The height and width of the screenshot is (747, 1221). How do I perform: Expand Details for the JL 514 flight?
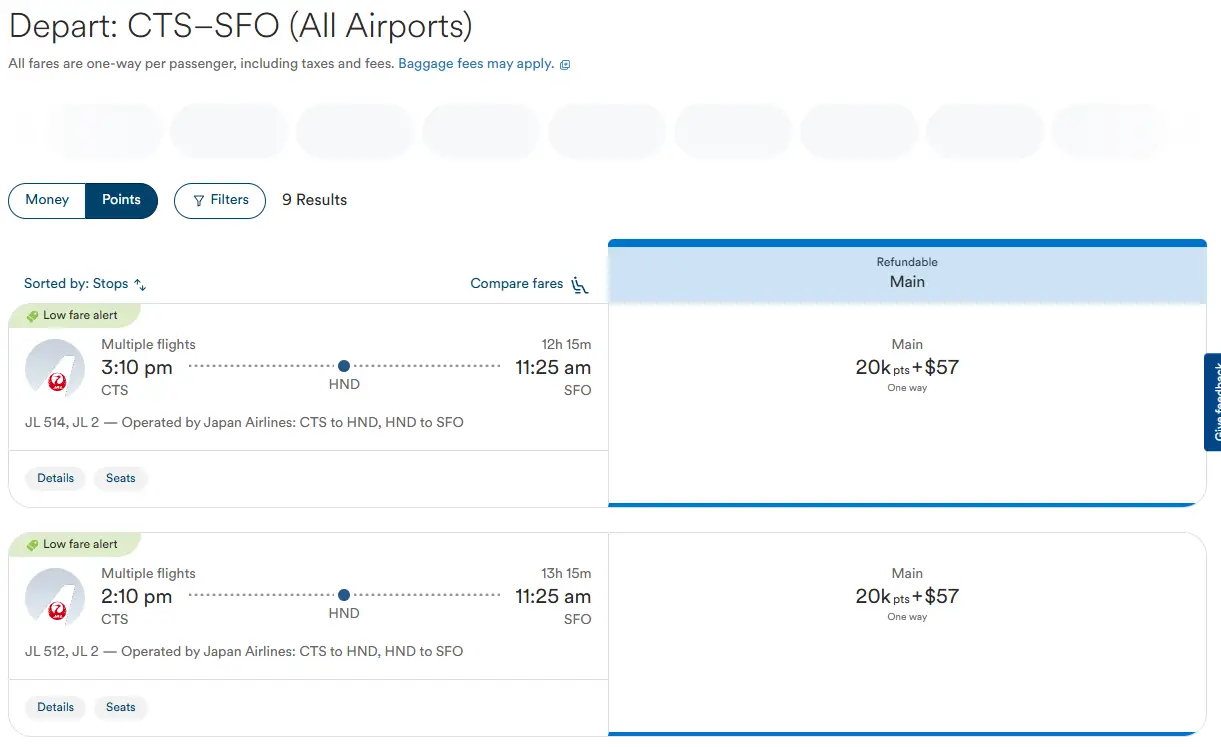pyautogui.click(x=56, y=478)
